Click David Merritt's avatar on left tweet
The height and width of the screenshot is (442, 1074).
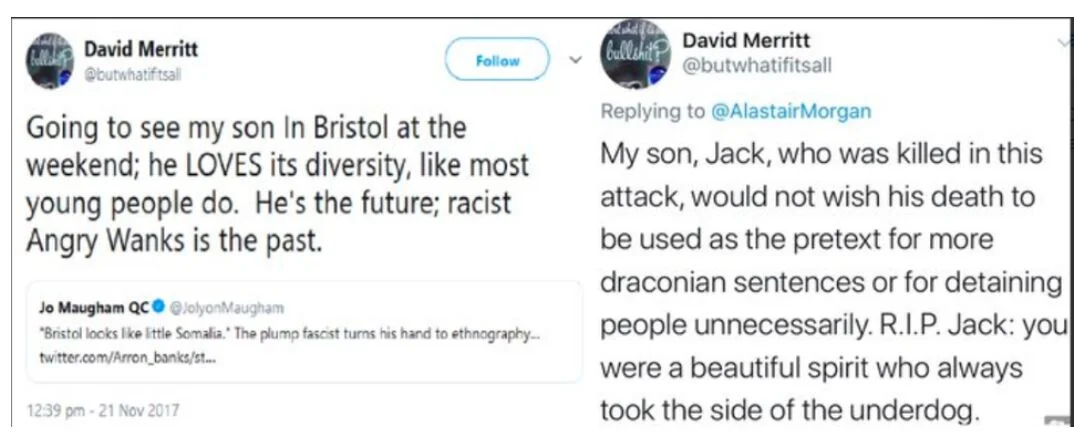(50, 61)
